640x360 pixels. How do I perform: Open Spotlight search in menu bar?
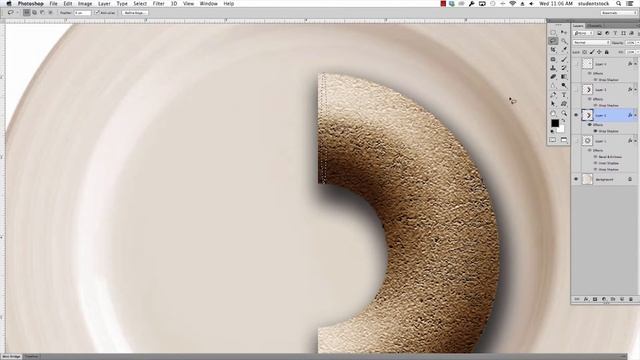pos(619,4)
